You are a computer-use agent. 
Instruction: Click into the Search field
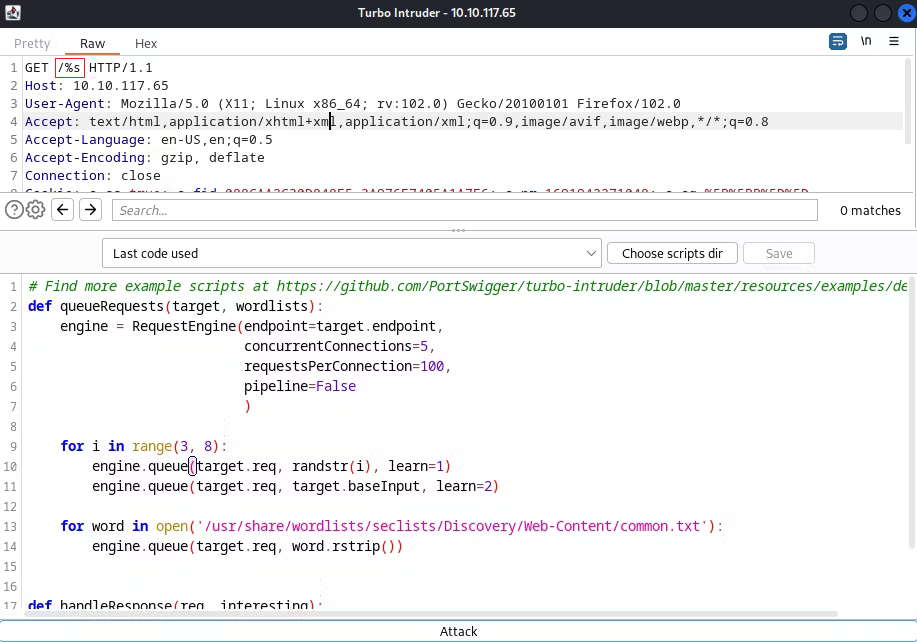[465, 210]
